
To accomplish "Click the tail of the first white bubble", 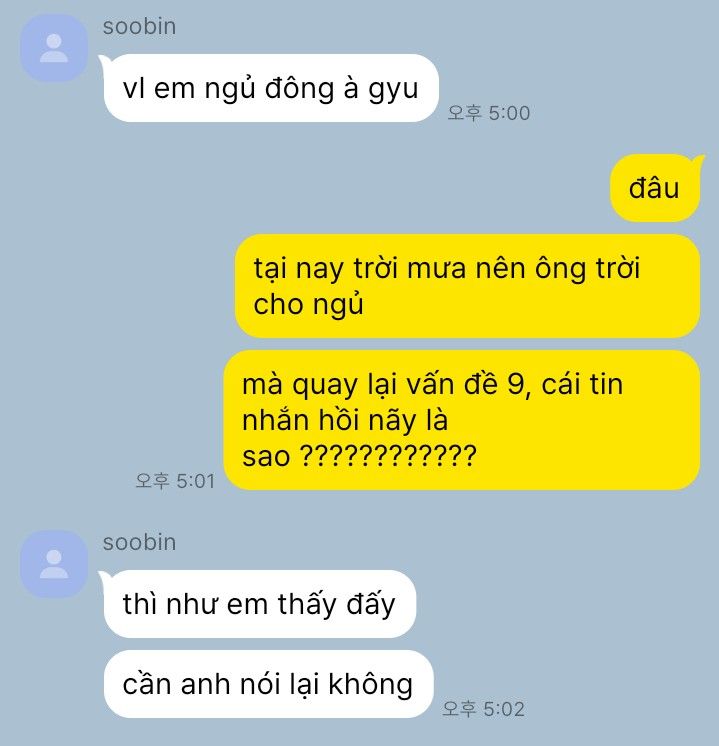I will (x=104, y=61).
